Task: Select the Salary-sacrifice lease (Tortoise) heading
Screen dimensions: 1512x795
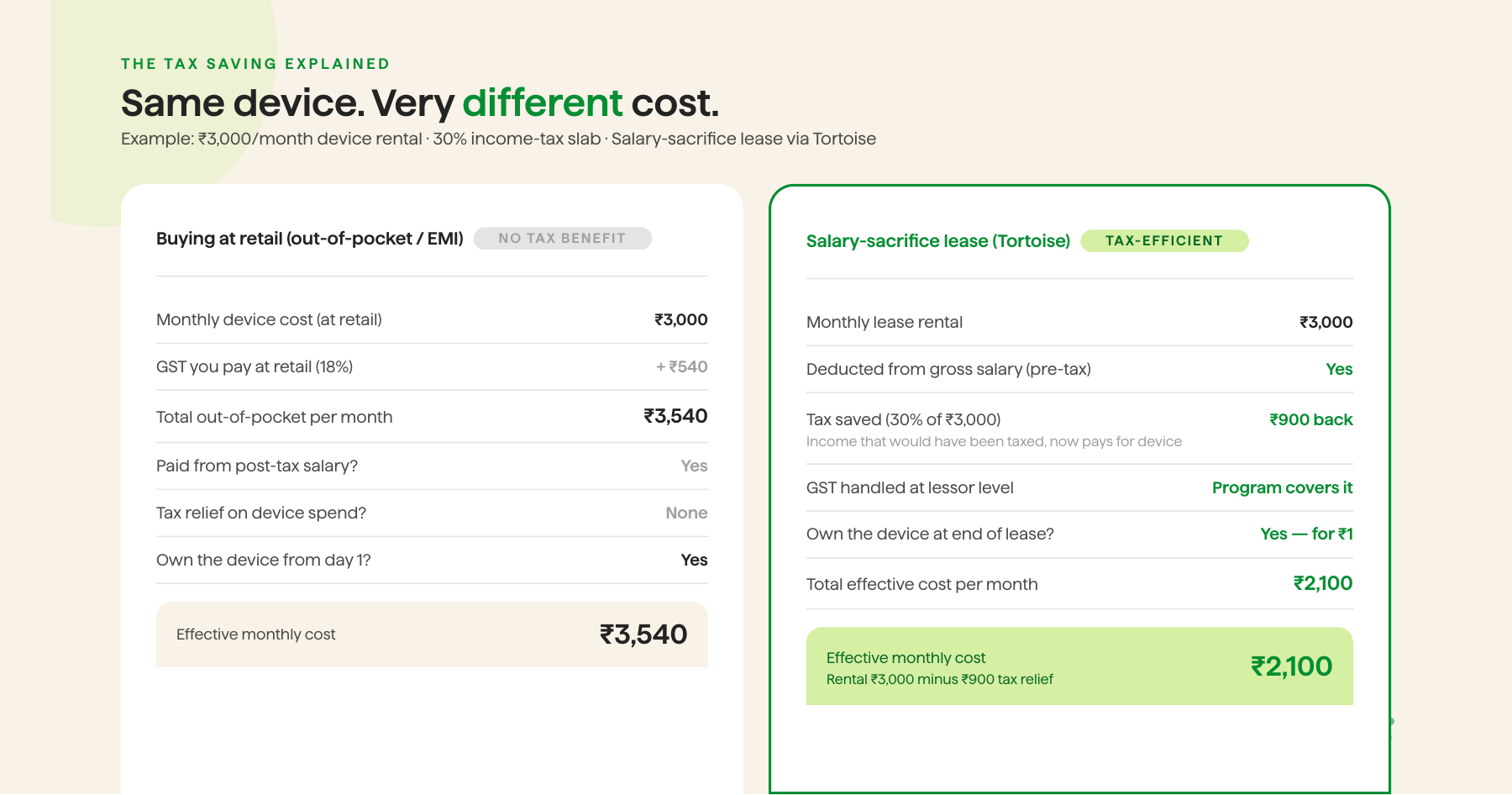Action: coord(938,241)
